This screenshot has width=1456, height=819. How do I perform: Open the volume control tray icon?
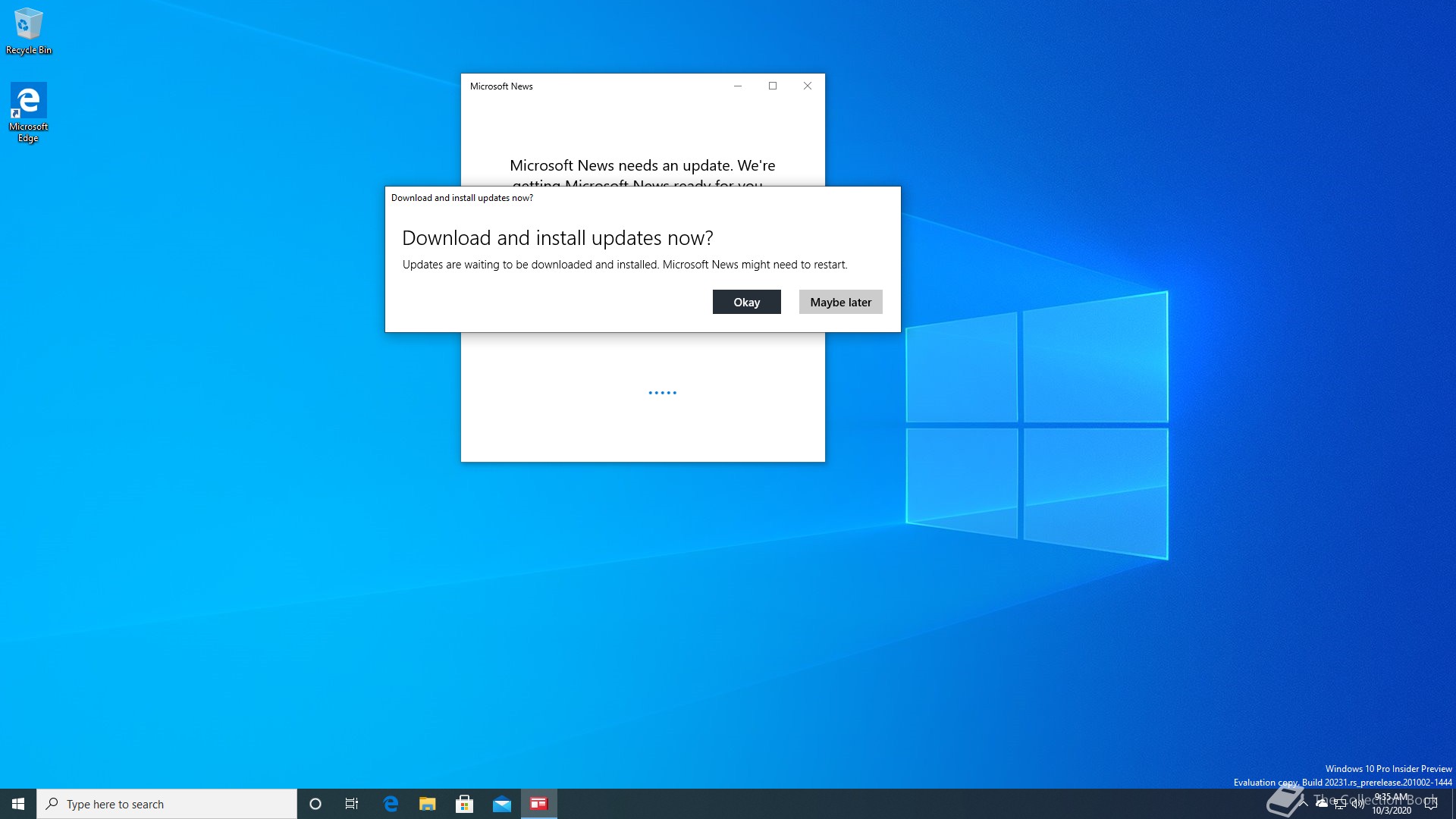click(x=1358, y=804)
